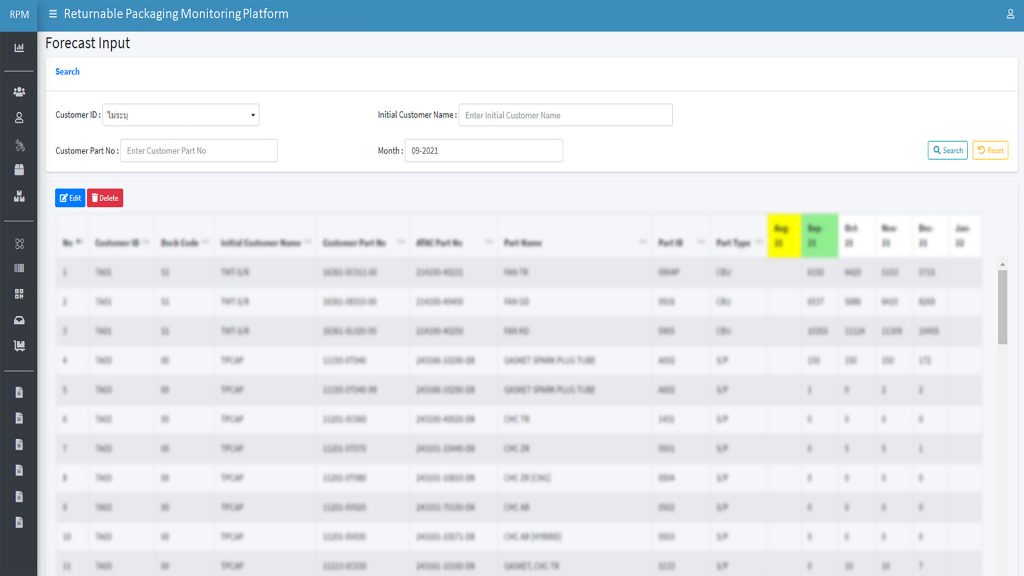The image size is (1024, 576).
Task: Open the pallet cart sidebar icon
Action: (x=19, y=345)
